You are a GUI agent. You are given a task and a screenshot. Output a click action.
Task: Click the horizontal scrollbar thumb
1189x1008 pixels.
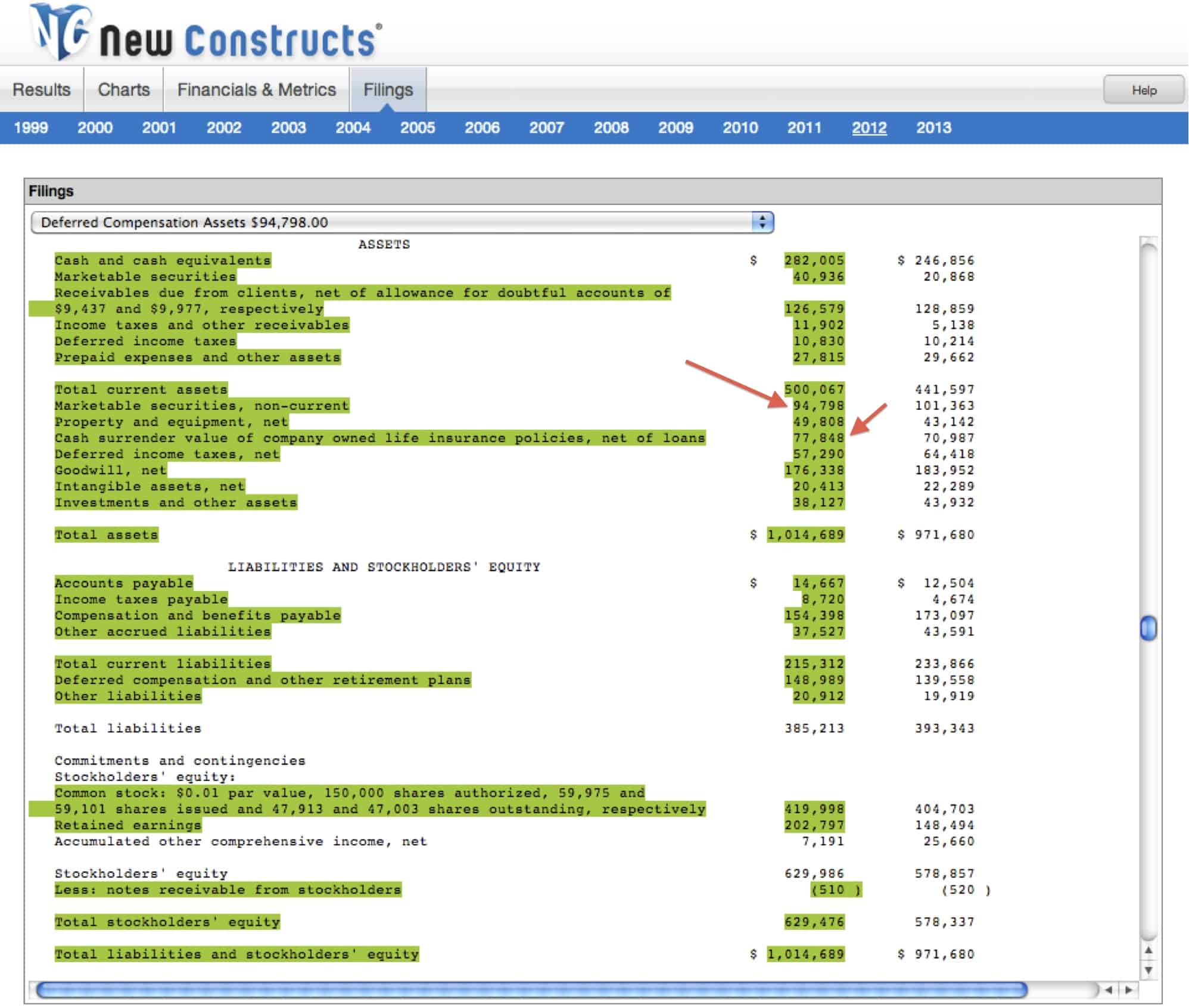tap(532, 990)
